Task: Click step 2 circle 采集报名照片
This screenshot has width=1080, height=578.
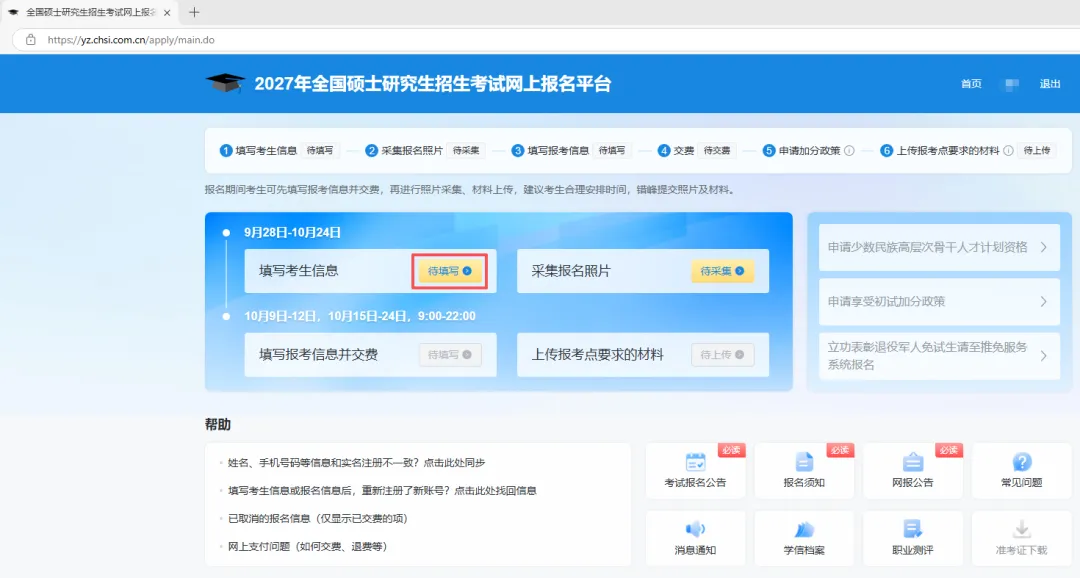Action: pyautogui.click(x=372, y=150)
